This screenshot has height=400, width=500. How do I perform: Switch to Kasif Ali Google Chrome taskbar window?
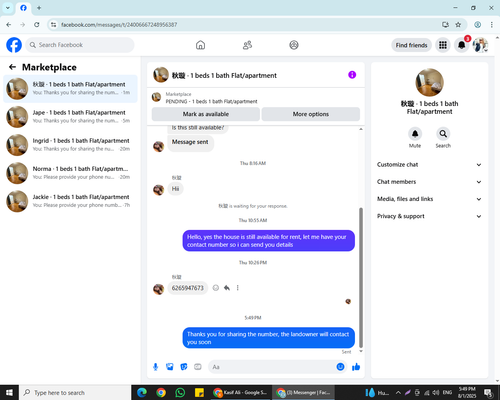241,393
